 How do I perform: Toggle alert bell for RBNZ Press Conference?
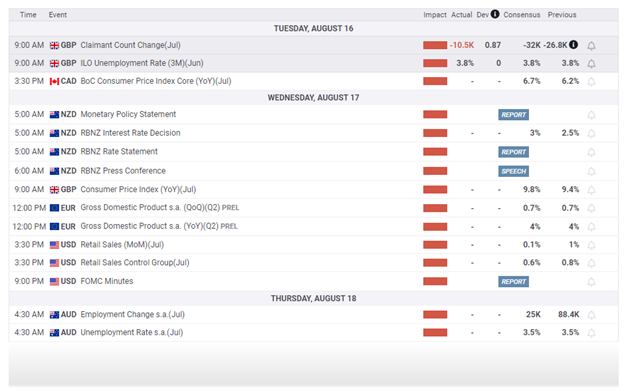[591, 171]
